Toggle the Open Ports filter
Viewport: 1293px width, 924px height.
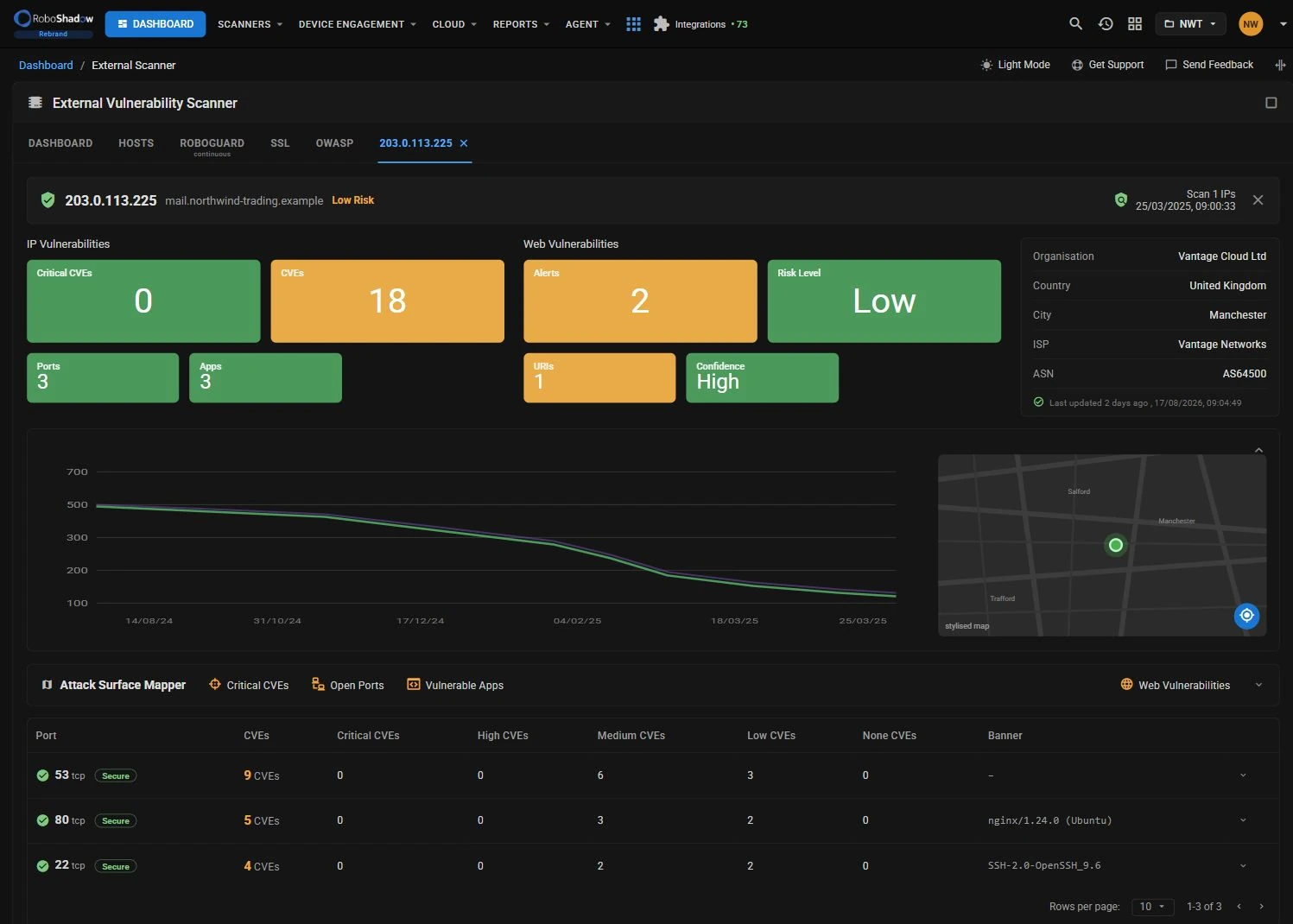tap(348, 685)
